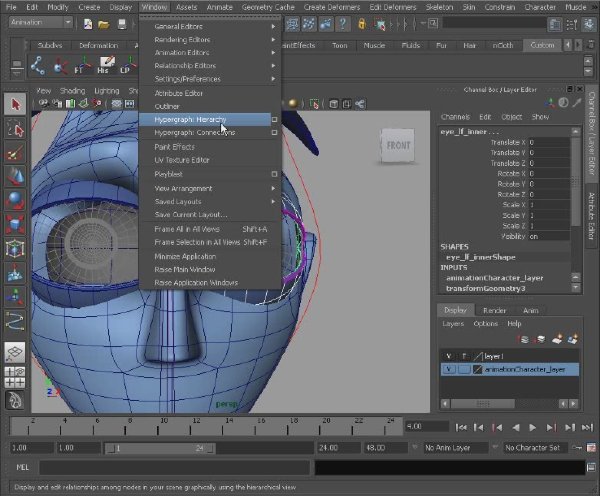This screenshot has width=600, height=496.
Task: Toggle visibility V of animationCharacter_layer
Action: point(448,369)
